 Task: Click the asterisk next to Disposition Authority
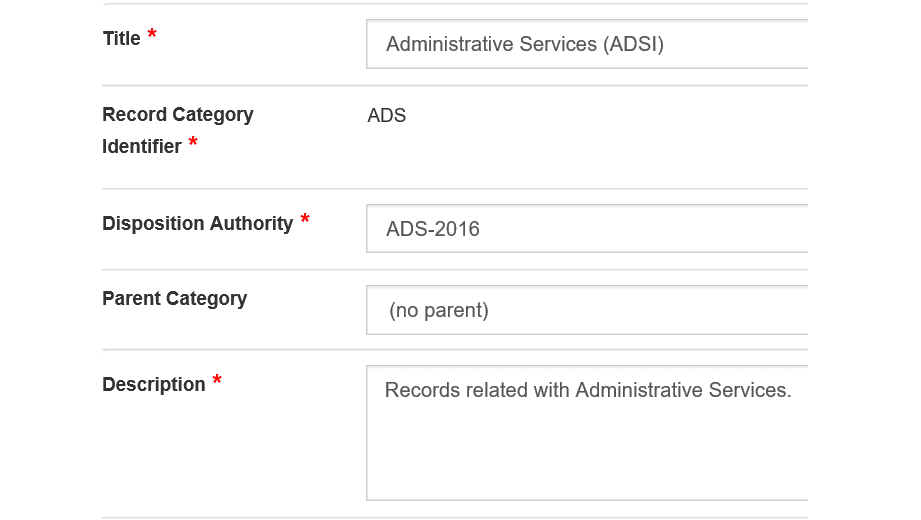point(305,219)
